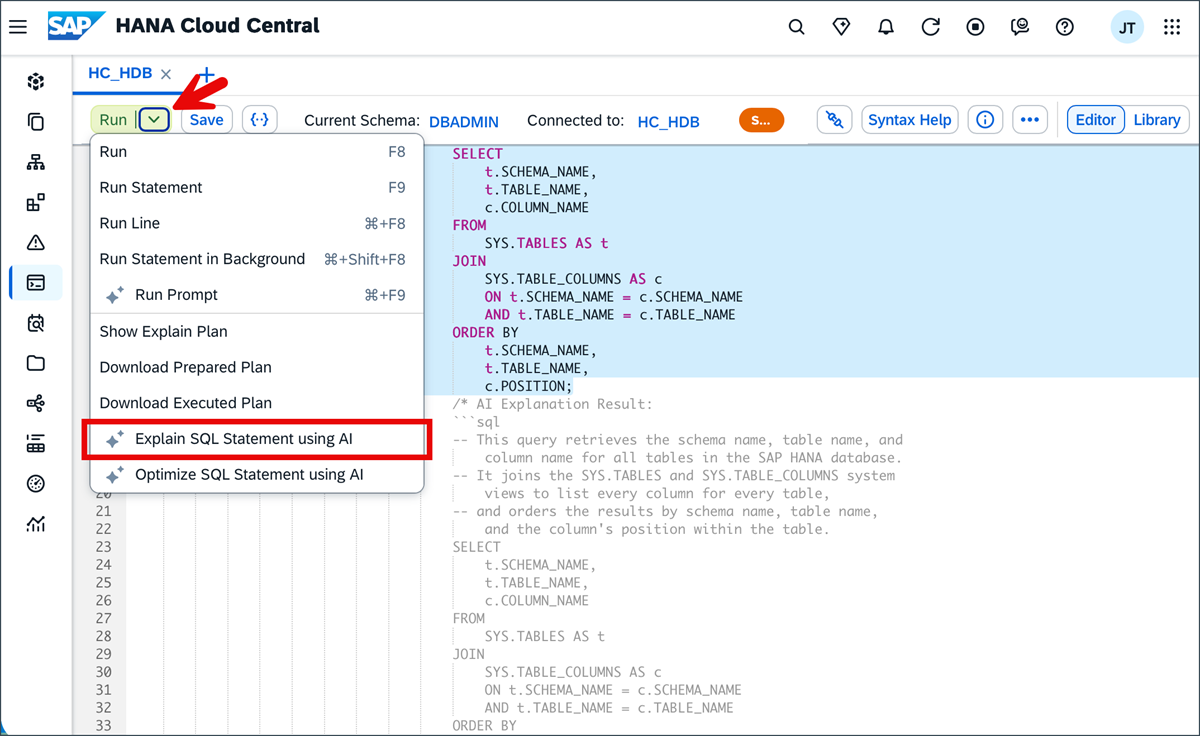Open the calendar search icon in sidebar
The height and width of the screenshot is (736, 1200).
click(36, 323)
